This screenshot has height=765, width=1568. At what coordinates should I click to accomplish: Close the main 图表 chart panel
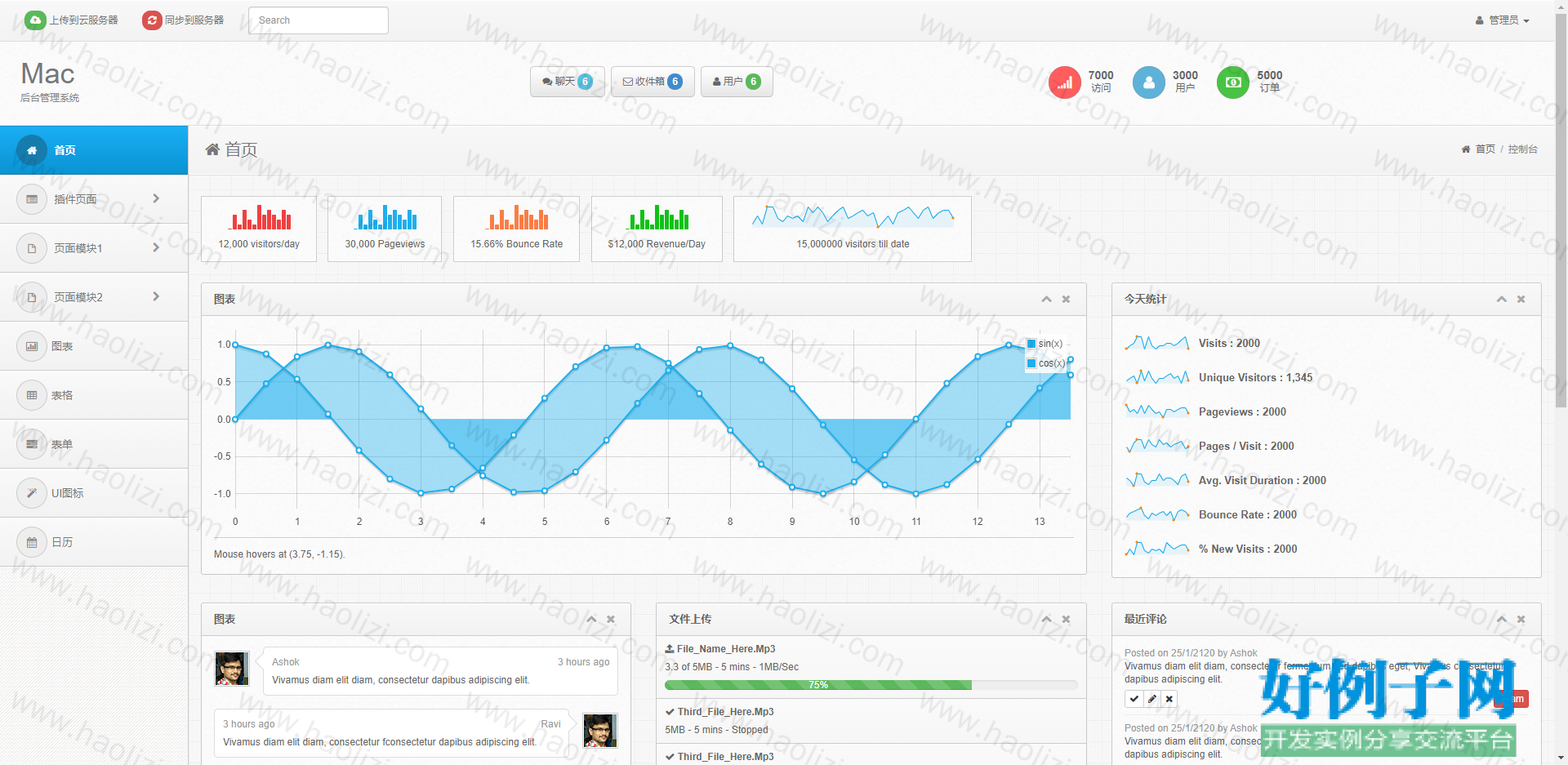pos(1066,300)
